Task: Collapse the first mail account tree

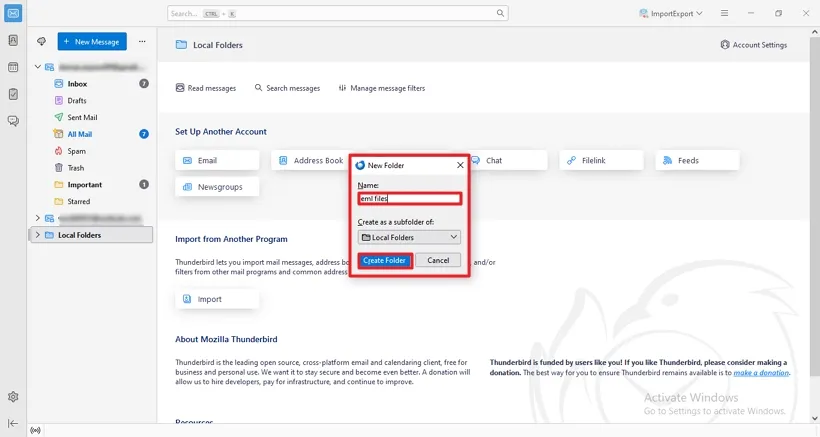Action: 38,67
